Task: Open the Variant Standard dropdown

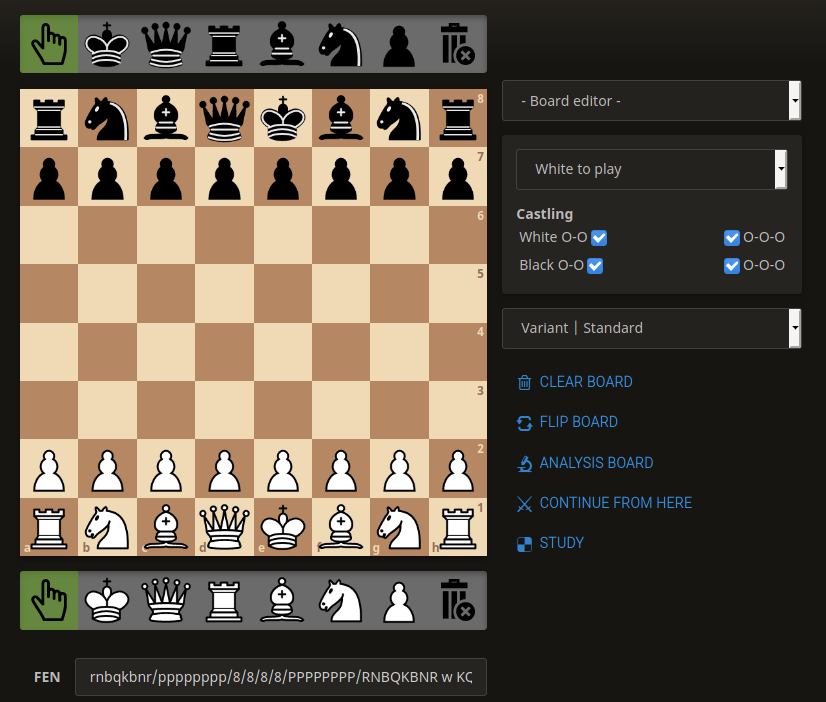Action: pyautogui.click(x=651, y=327)
